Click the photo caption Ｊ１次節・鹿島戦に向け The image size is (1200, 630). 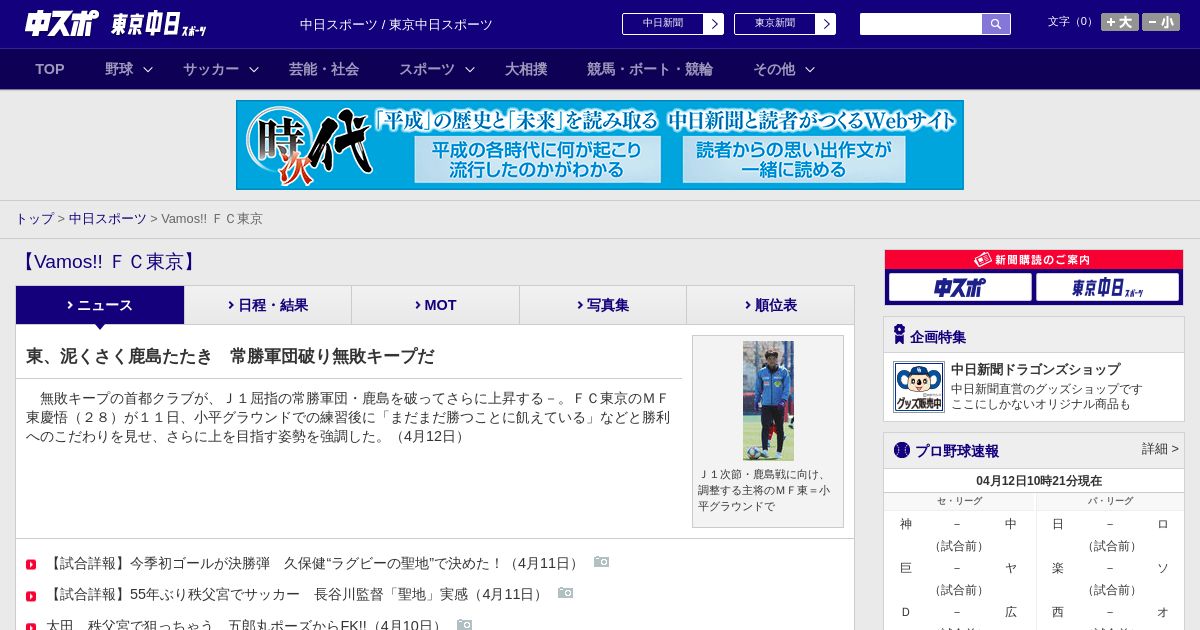[764, 490]
